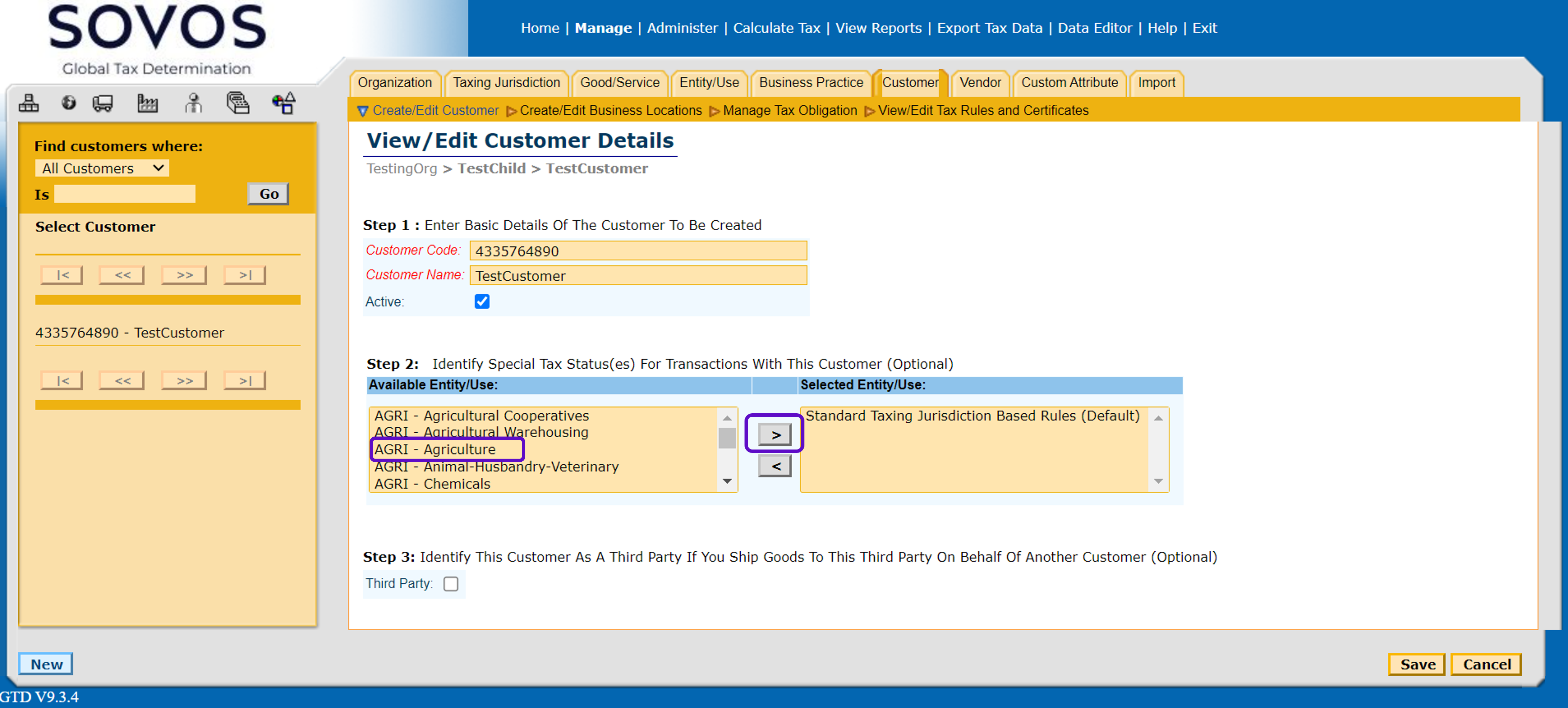Open the All Customers dropdown

(102, 169)
